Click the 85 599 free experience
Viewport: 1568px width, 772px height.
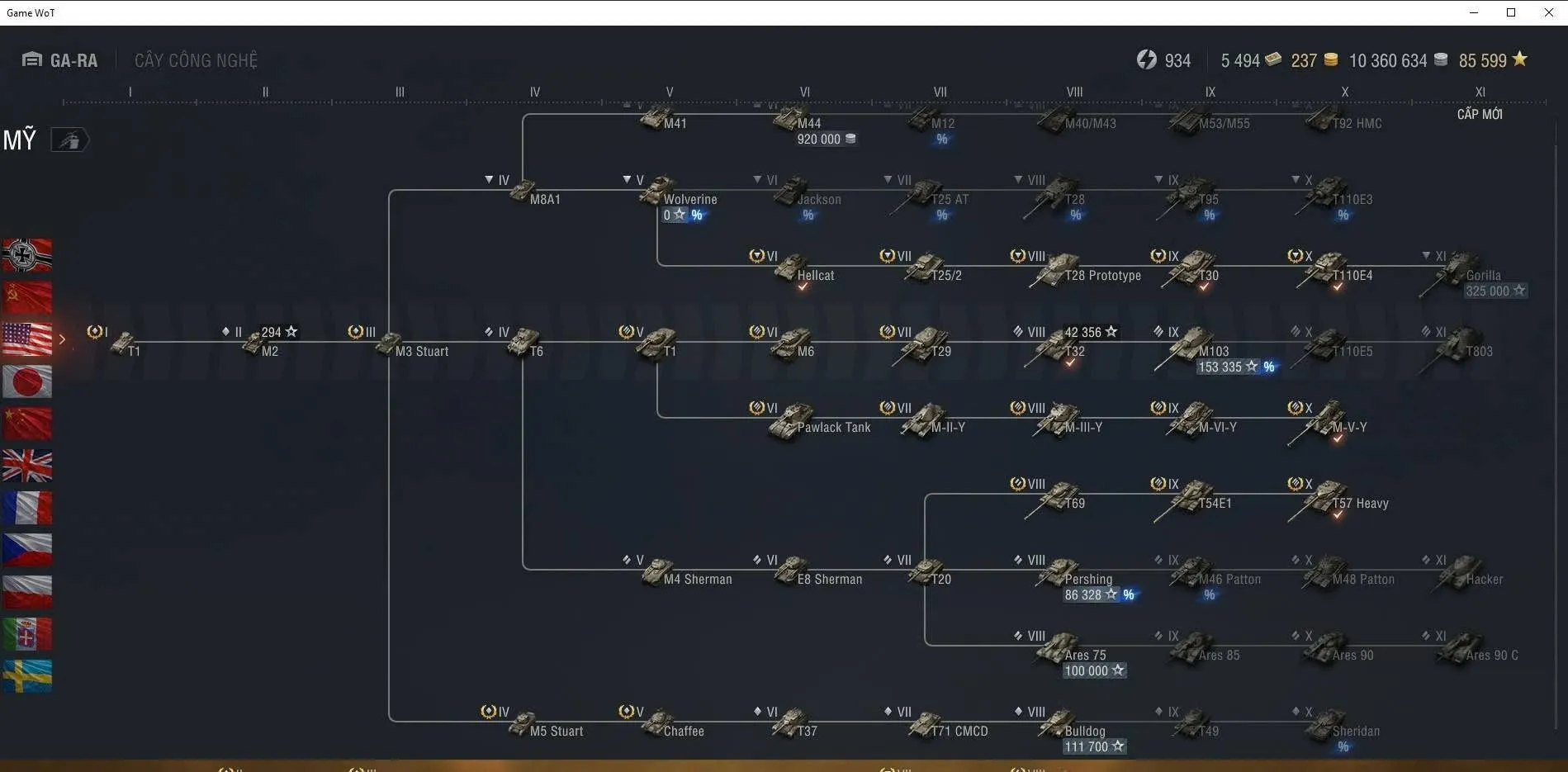coord(1493,60)
